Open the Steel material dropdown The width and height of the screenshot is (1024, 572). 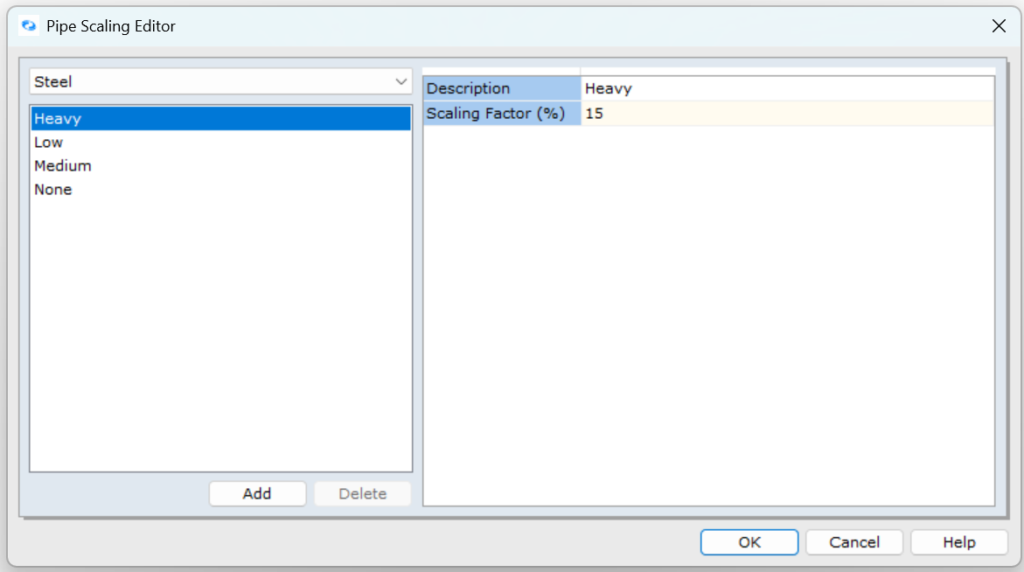[221, 82]
